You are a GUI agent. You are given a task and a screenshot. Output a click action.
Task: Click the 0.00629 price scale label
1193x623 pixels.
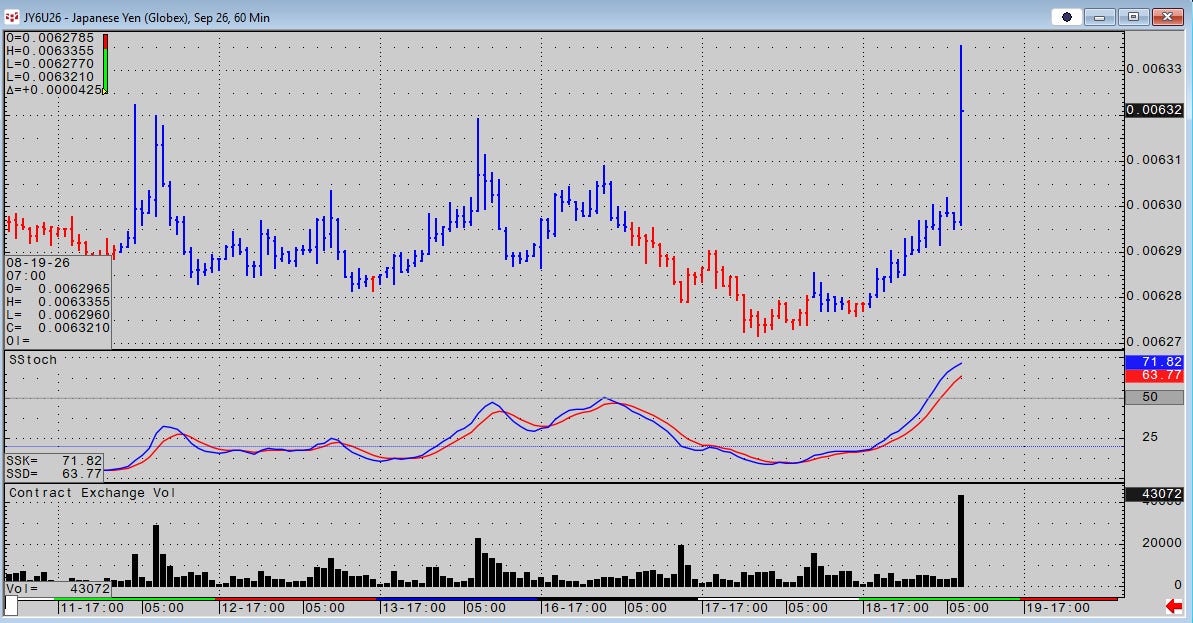pyautogui.click(x=1154, y=250)
